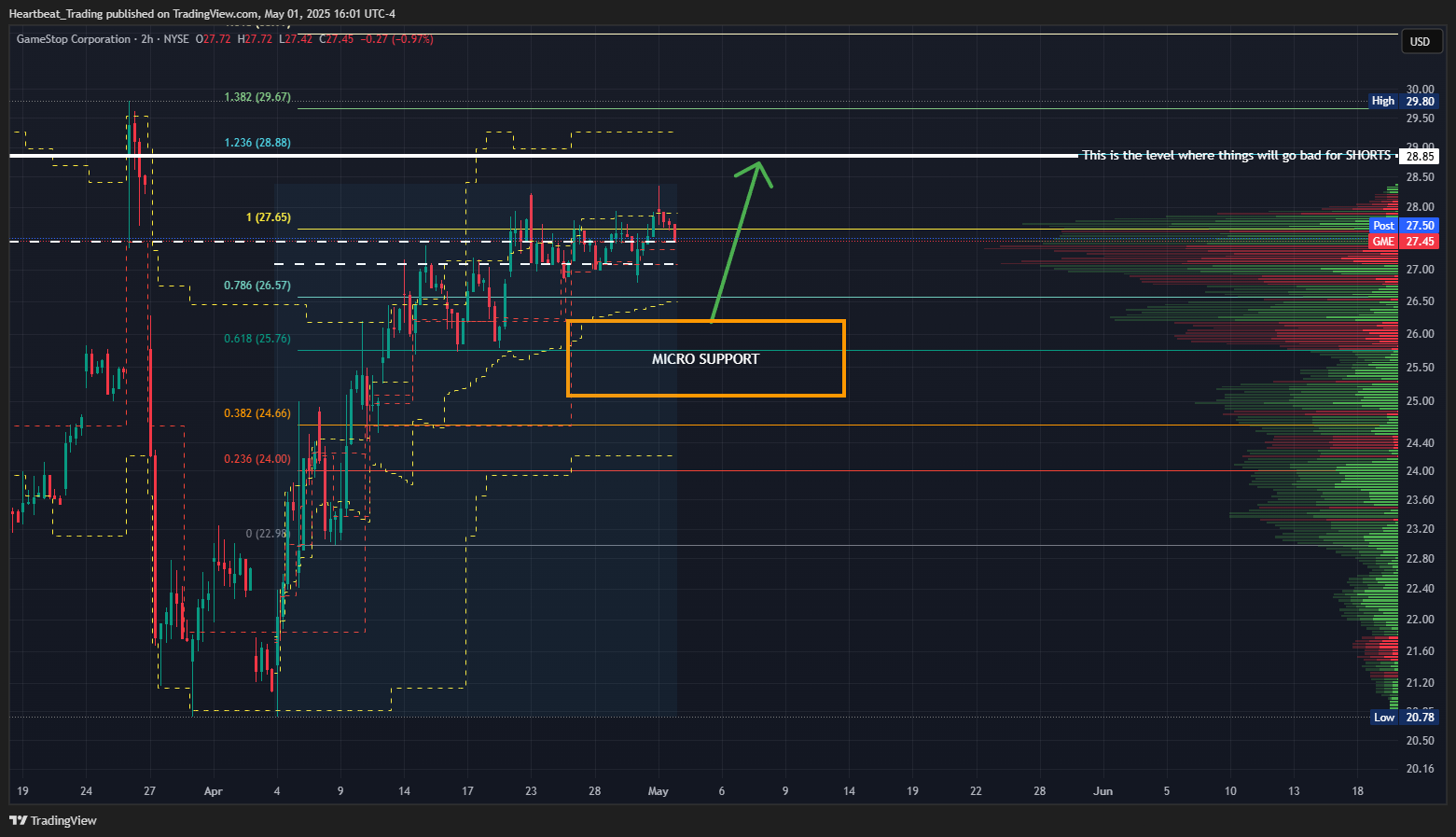Click the 26.00 level on the price axis
The image size is (1456, 837).
coord(1421,334)
